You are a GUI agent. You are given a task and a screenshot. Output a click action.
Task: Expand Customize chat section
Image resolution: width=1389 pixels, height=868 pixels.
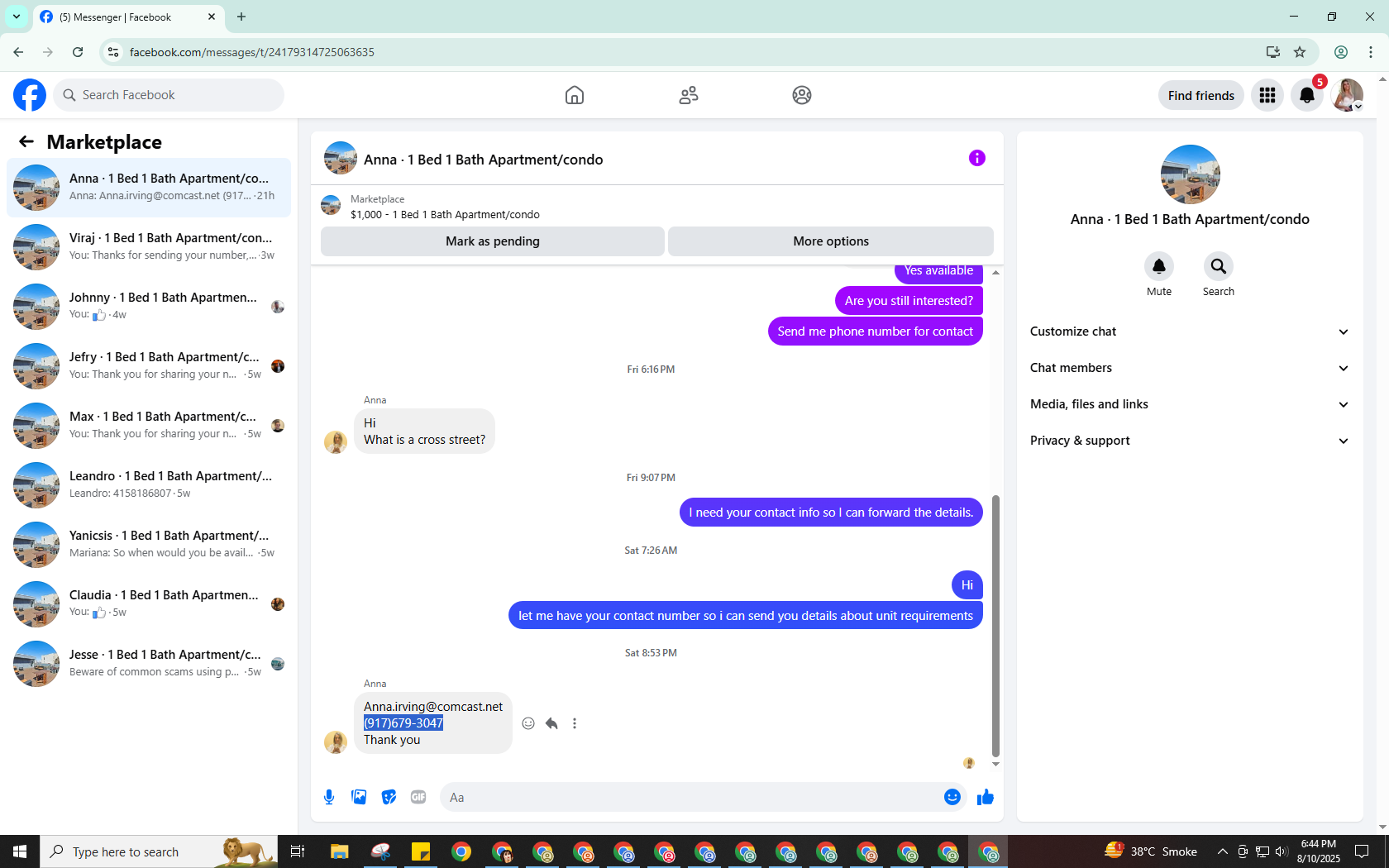[x=1190, y=331]
